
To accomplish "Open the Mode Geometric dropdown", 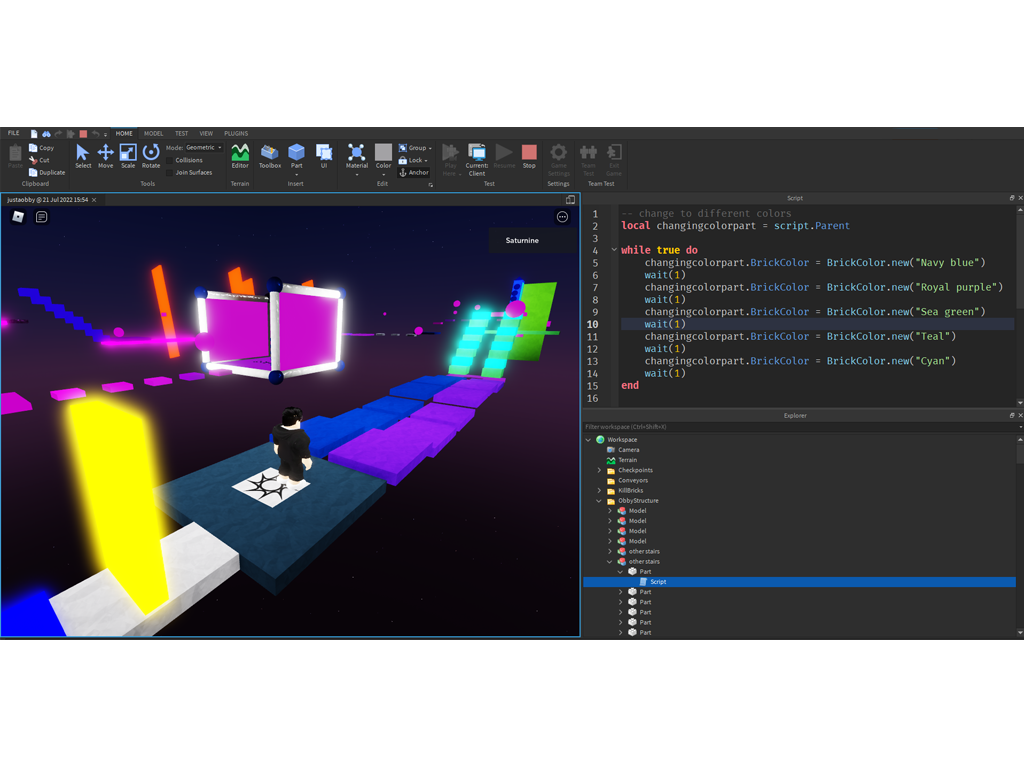I will click(x=204, y=147).
